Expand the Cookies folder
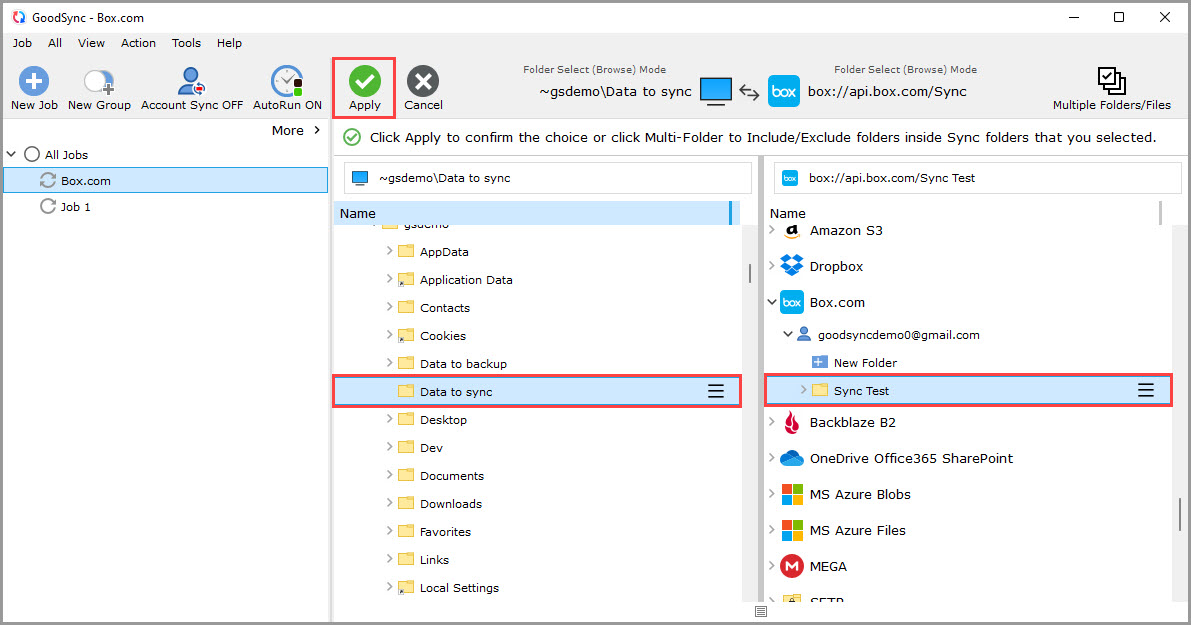 [390, 335]
